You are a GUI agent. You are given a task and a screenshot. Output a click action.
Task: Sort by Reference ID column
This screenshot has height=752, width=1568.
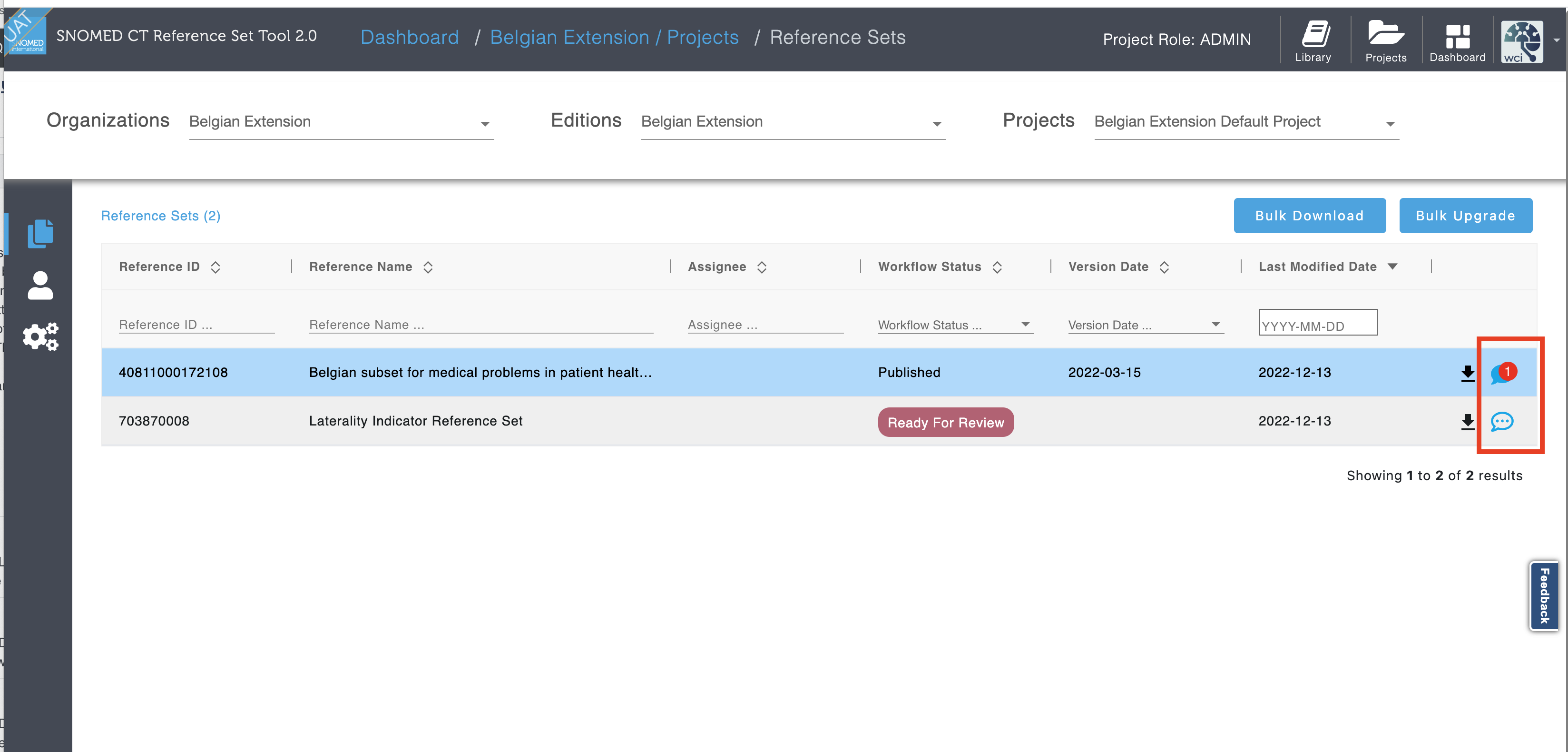click(x=216, y=267)
